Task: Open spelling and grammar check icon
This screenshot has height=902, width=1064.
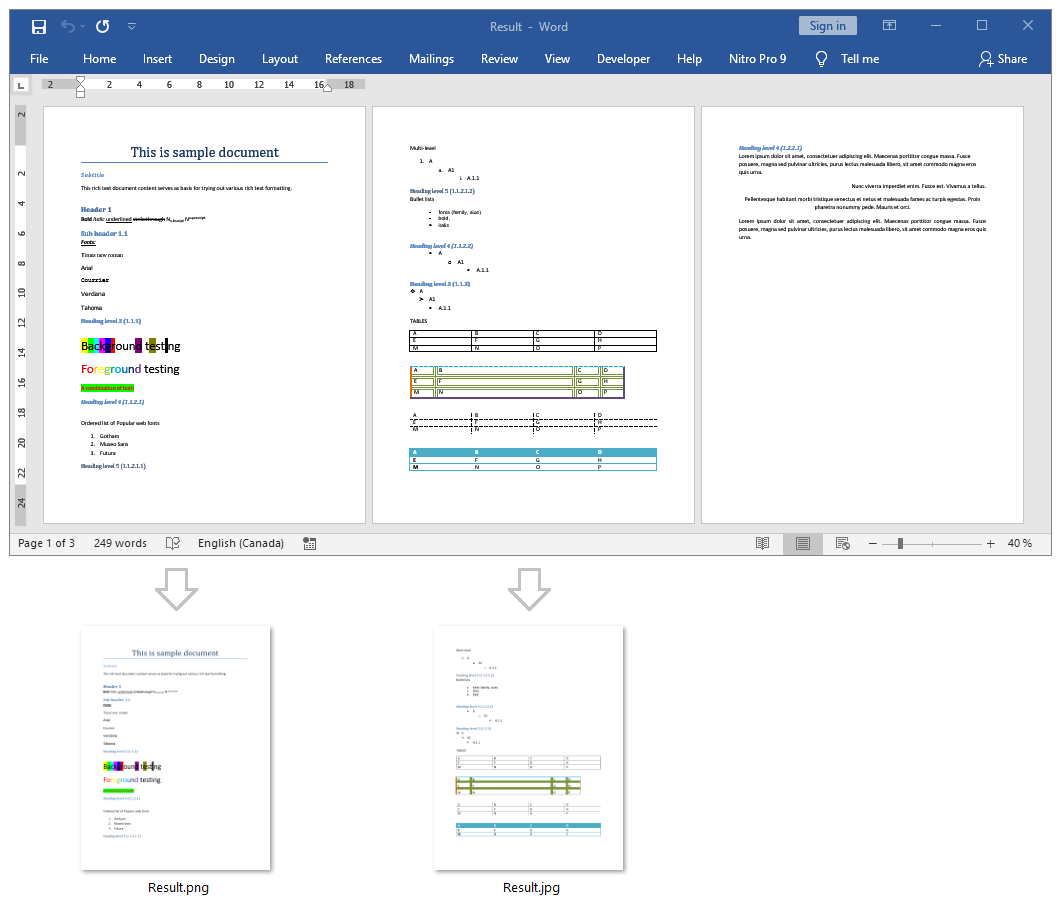Action: 173,543
